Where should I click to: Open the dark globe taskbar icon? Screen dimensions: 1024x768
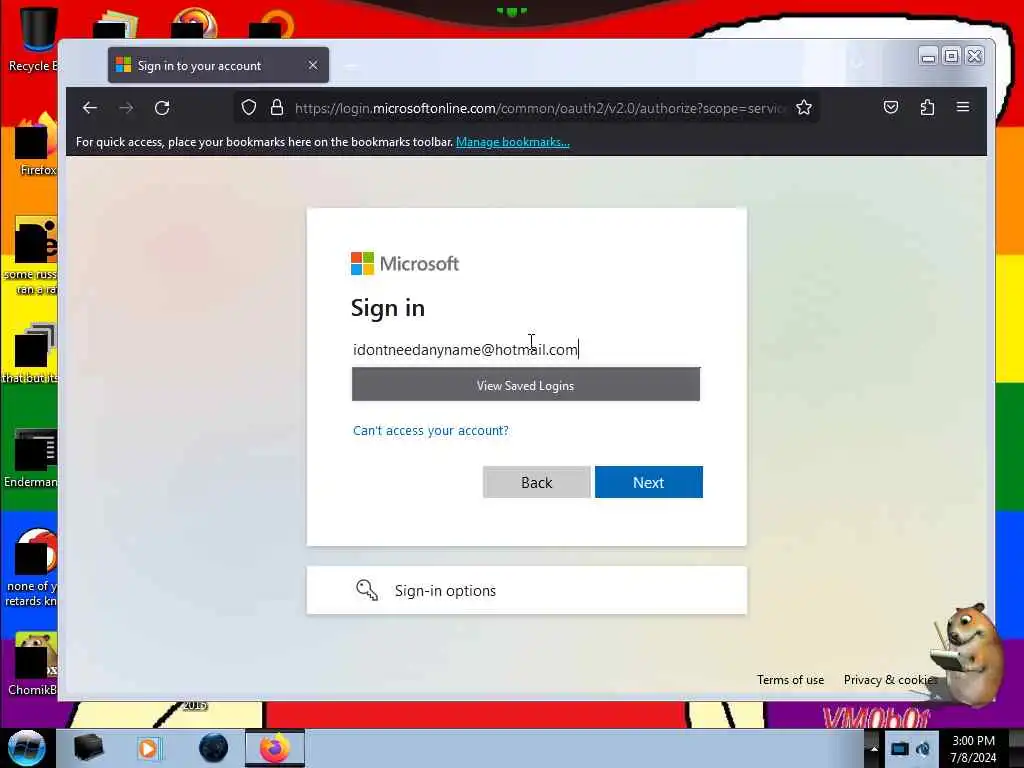coord(214,748)
